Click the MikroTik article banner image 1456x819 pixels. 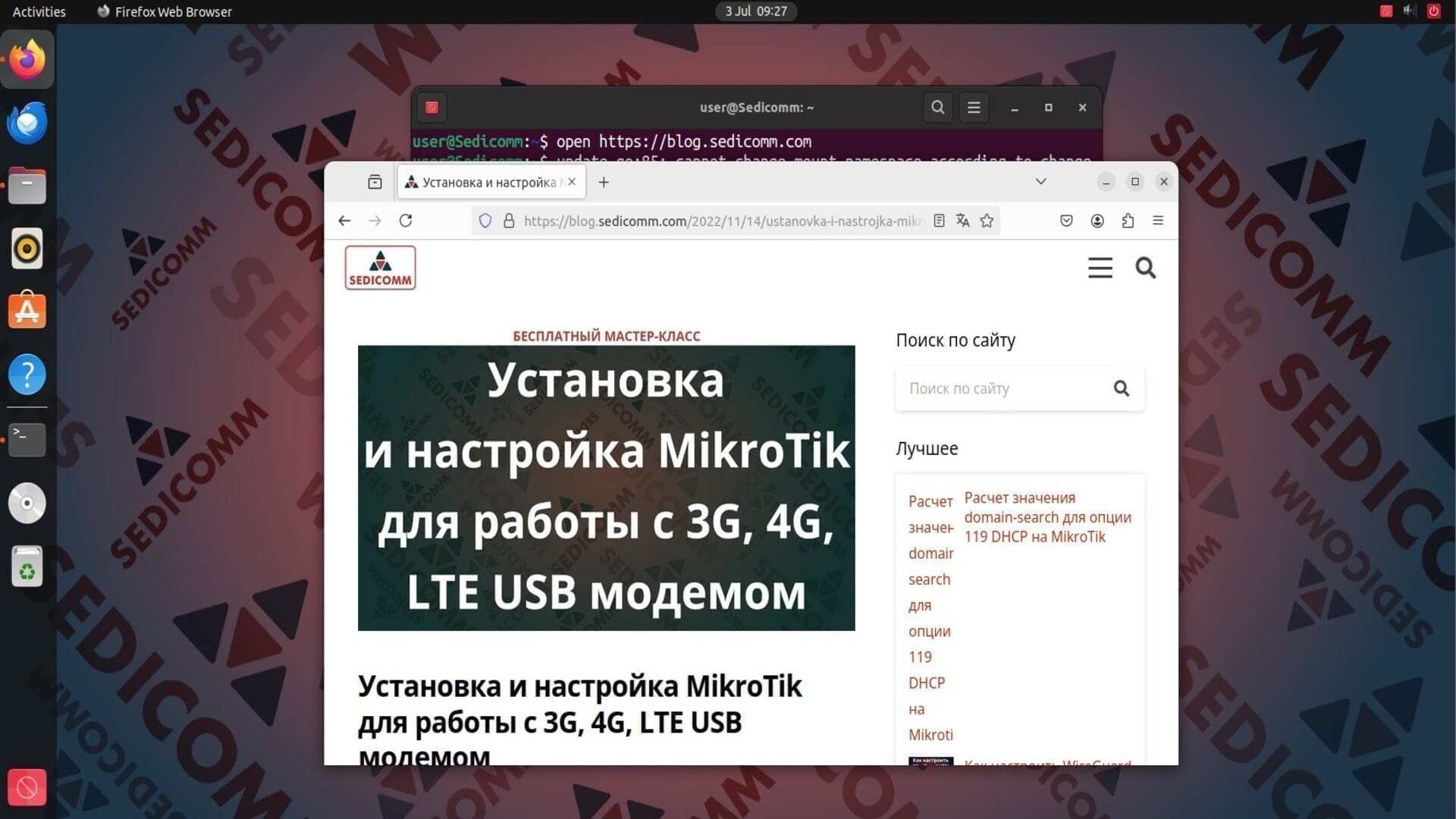tap(606, 488)
